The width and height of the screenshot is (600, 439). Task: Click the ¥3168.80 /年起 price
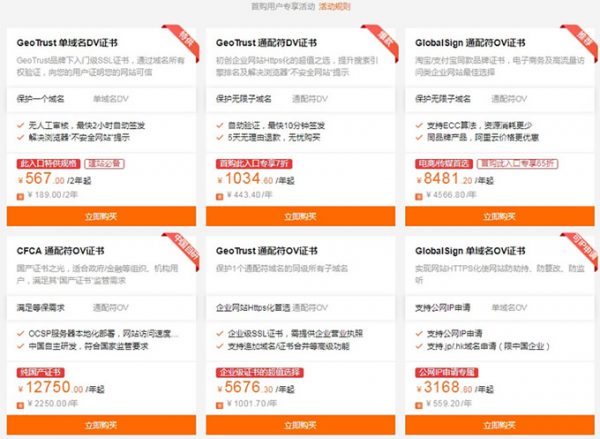point(455,387)
